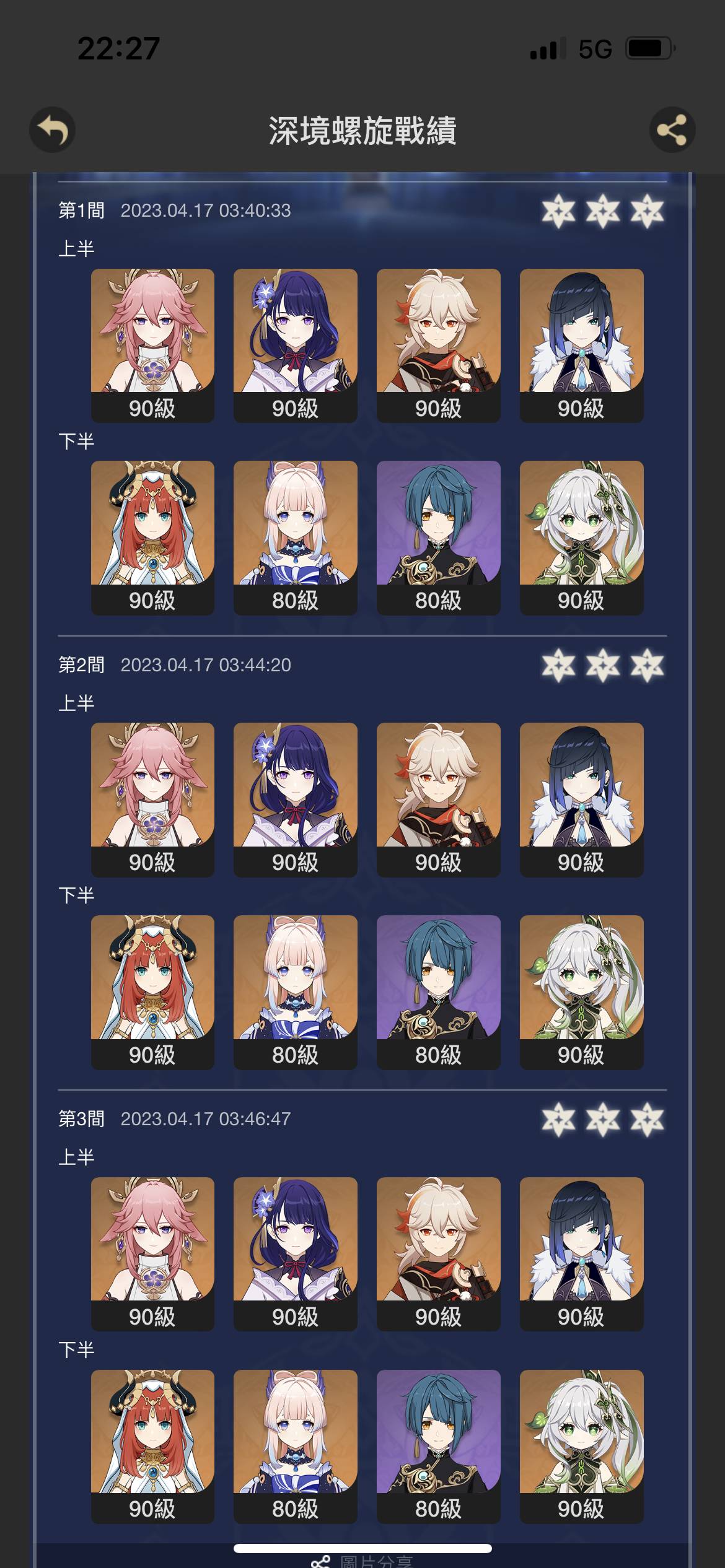The width and height of the screenshot is (725, 1568).
Task: Select purple-haired character in Chamber 2 first half
Action: click(295, 799)
